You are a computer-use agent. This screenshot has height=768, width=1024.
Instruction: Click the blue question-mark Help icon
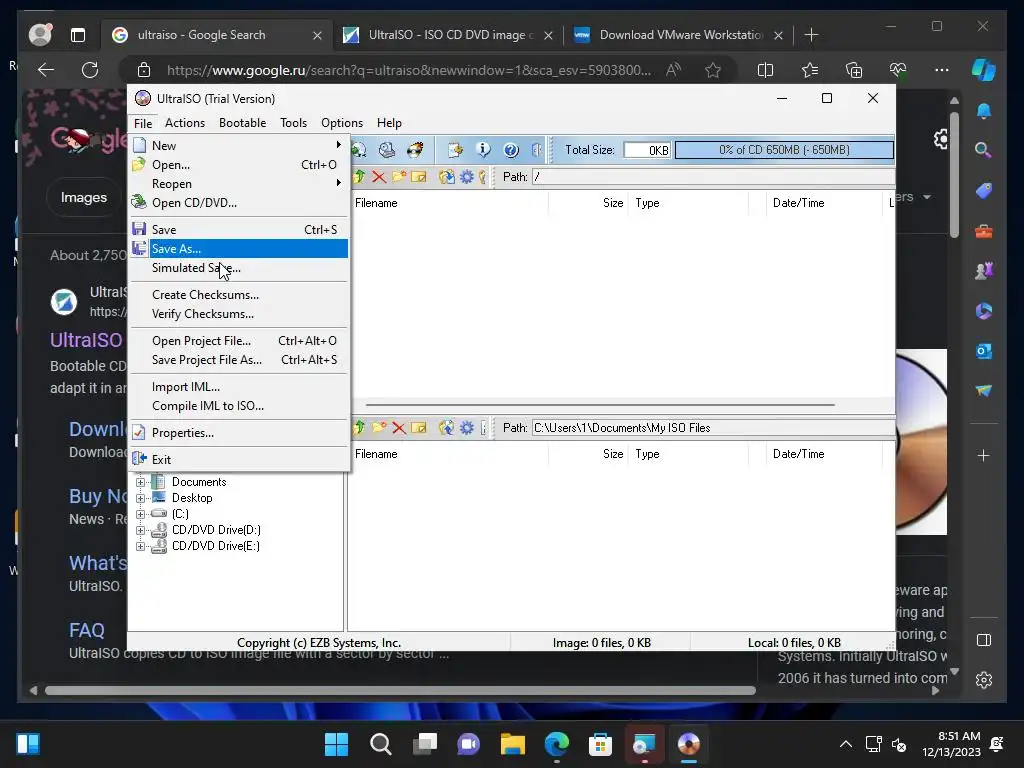click(x=511, y=150)
